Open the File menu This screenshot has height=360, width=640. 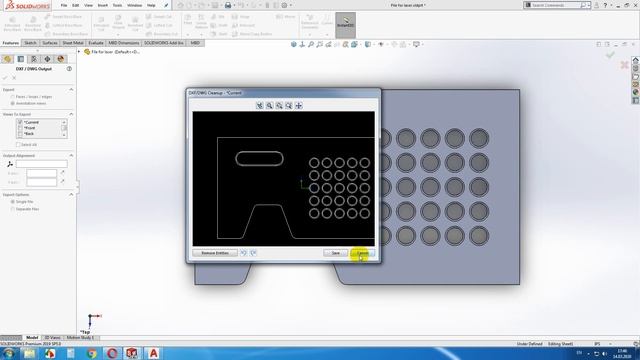(64, 5)
